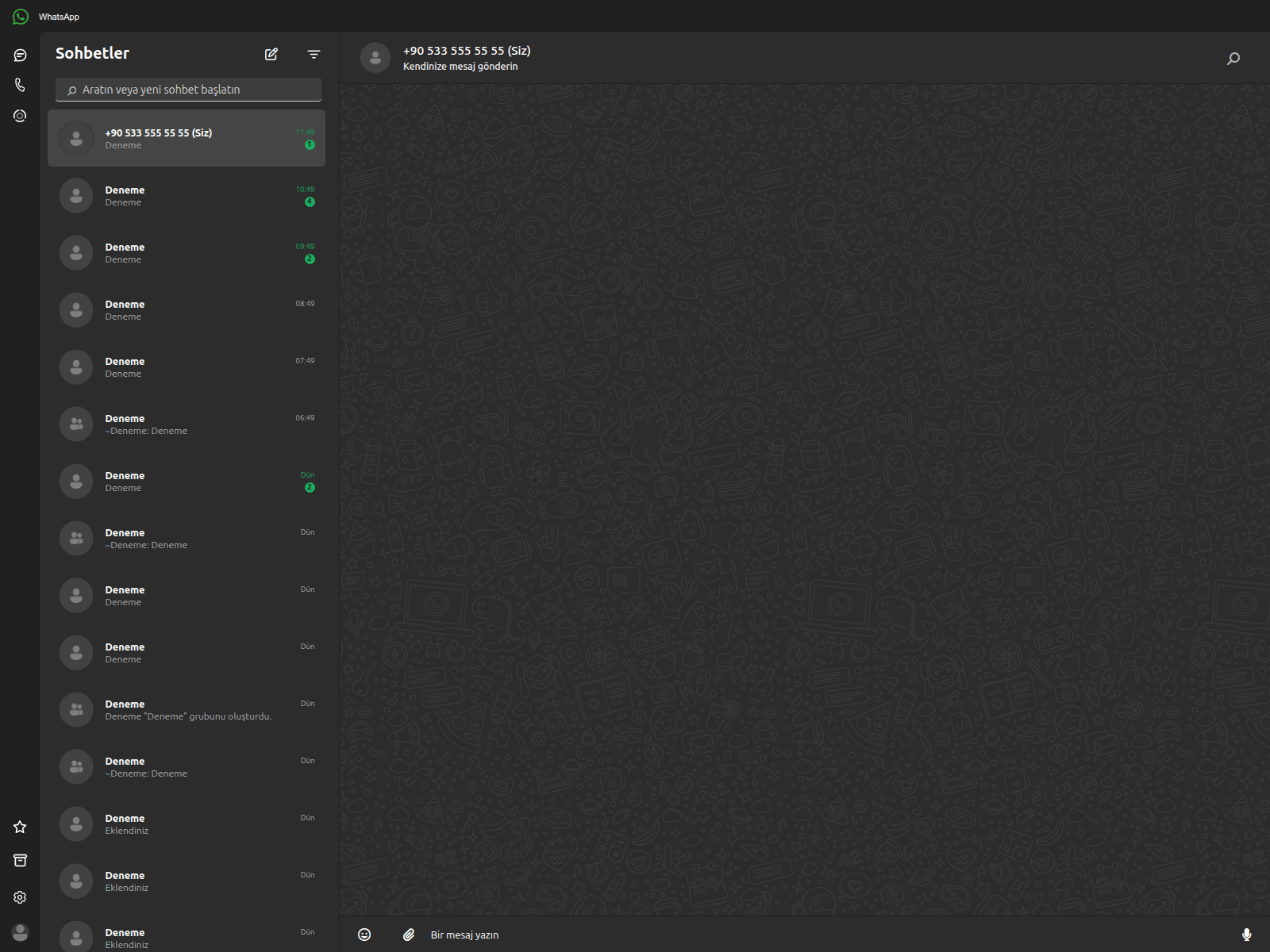Open the Deneme chat with 4 unread messages
This screenshot has height=952, width=1270.
coord(187,195)
